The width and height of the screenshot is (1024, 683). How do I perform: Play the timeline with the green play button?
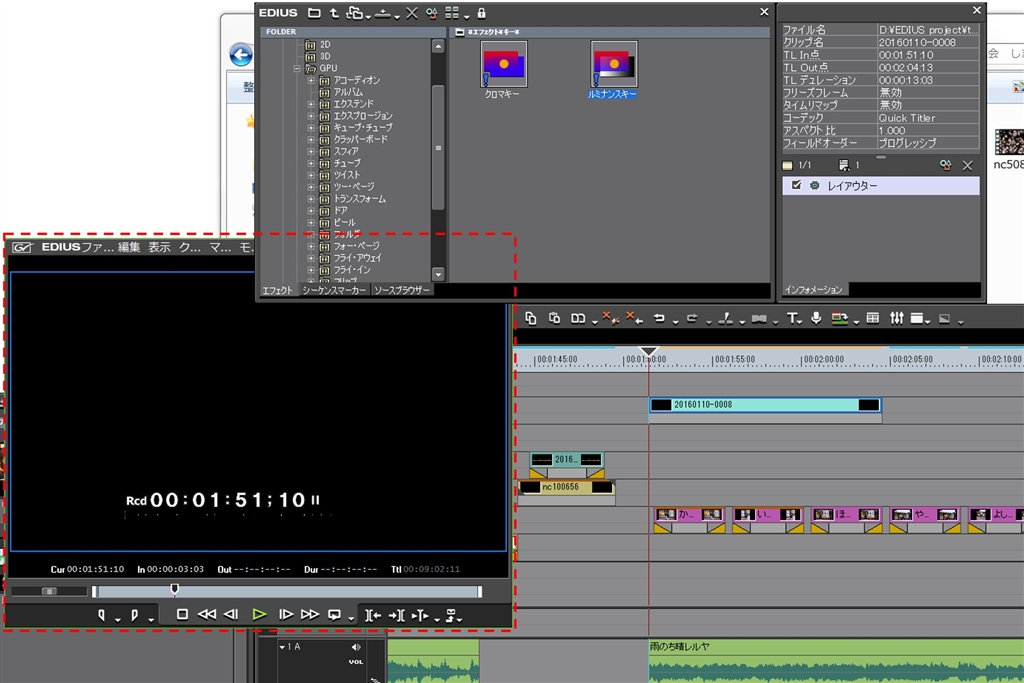coord(259,614)
